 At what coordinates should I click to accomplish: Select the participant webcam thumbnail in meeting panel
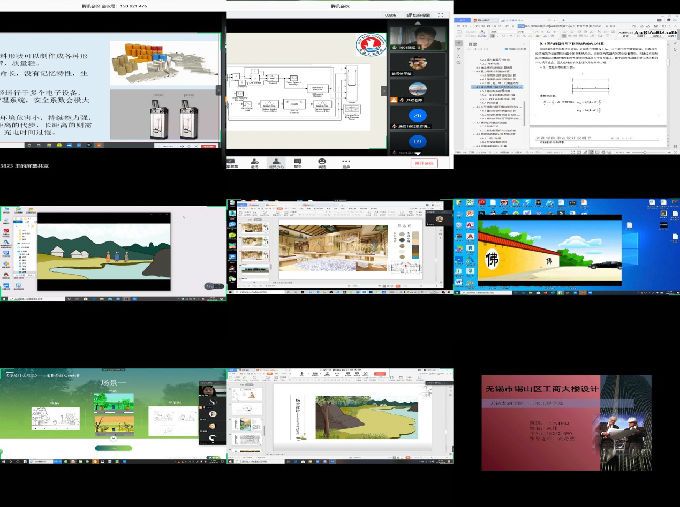[x=418, y=38]
